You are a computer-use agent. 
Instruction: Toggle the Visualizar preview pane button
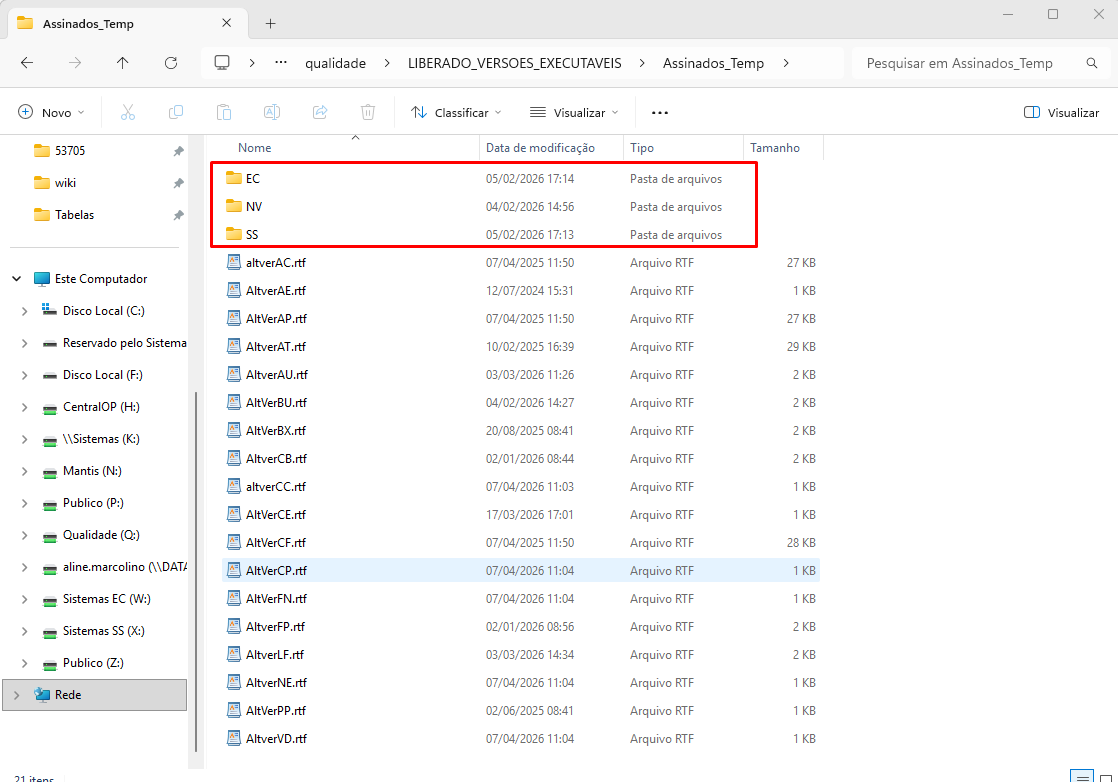click(1062, 113)
